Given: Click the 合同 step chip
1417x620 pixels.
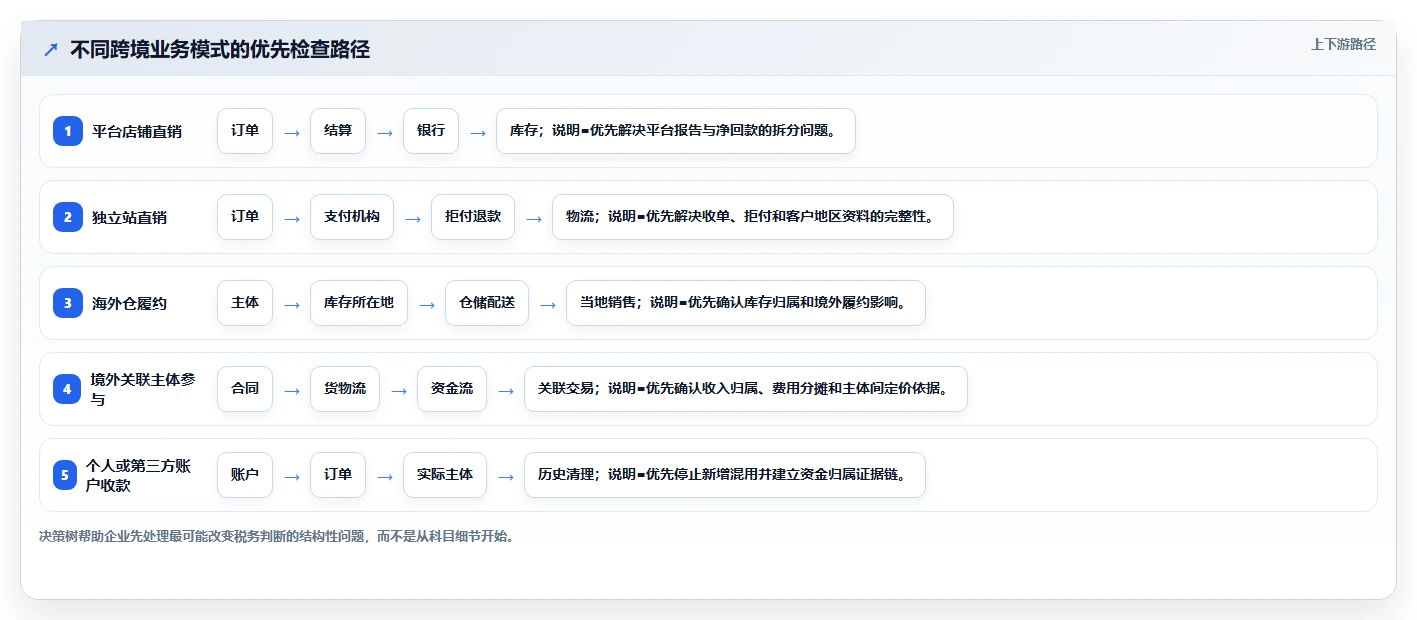Looking at the screenshot, I should (245, 389).
